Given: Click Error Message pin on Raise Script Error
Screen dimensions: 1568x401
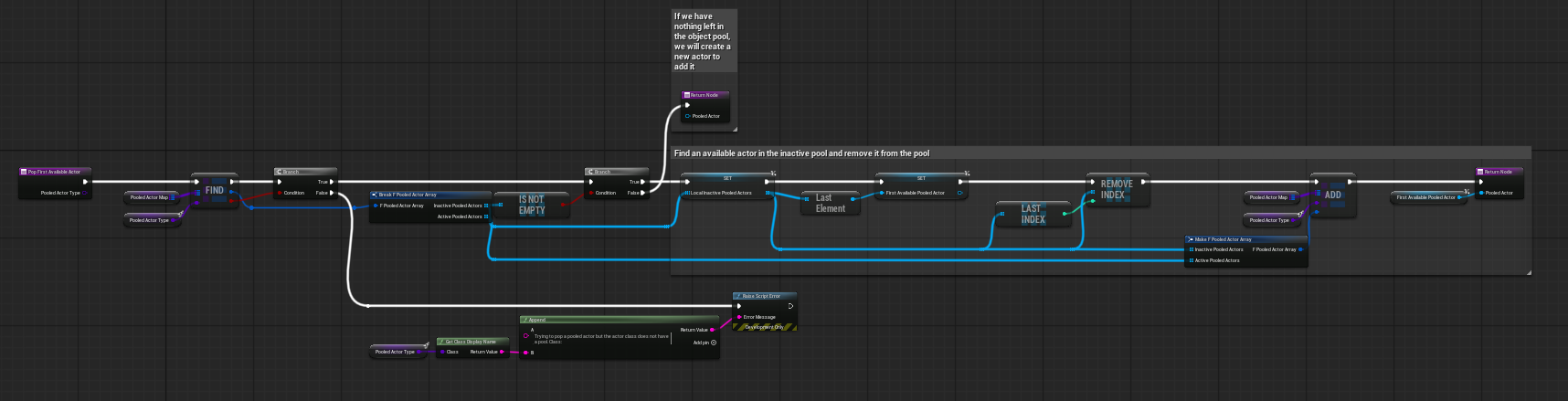Looking at the screenshot, I should tap(739, 317).
